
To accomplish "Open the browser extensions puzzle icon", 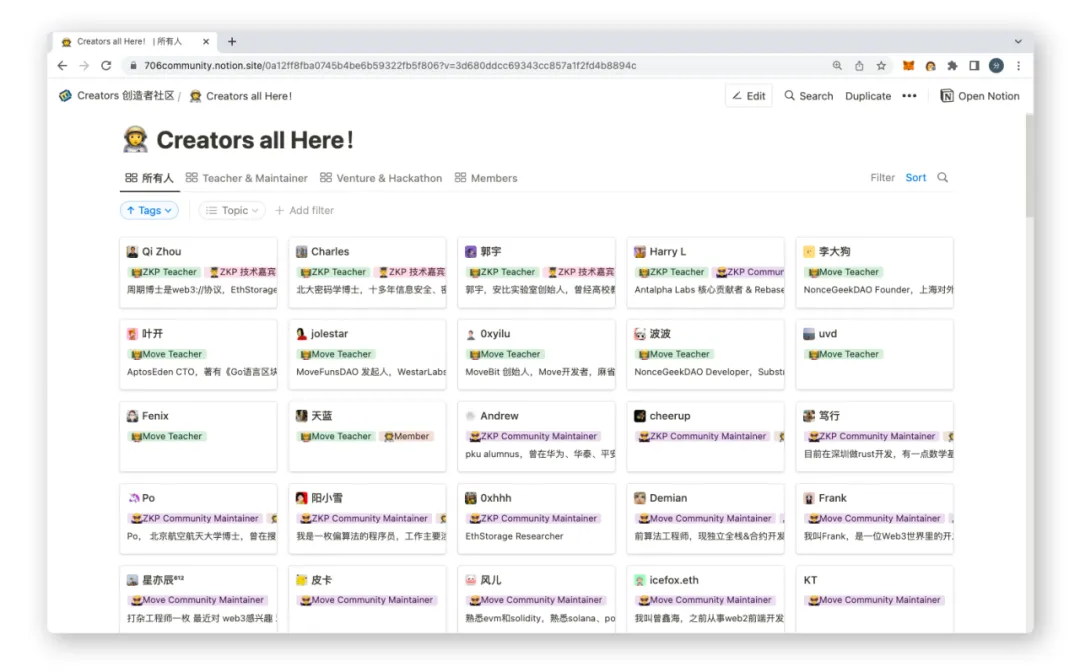I will click(x=952, y=65).
